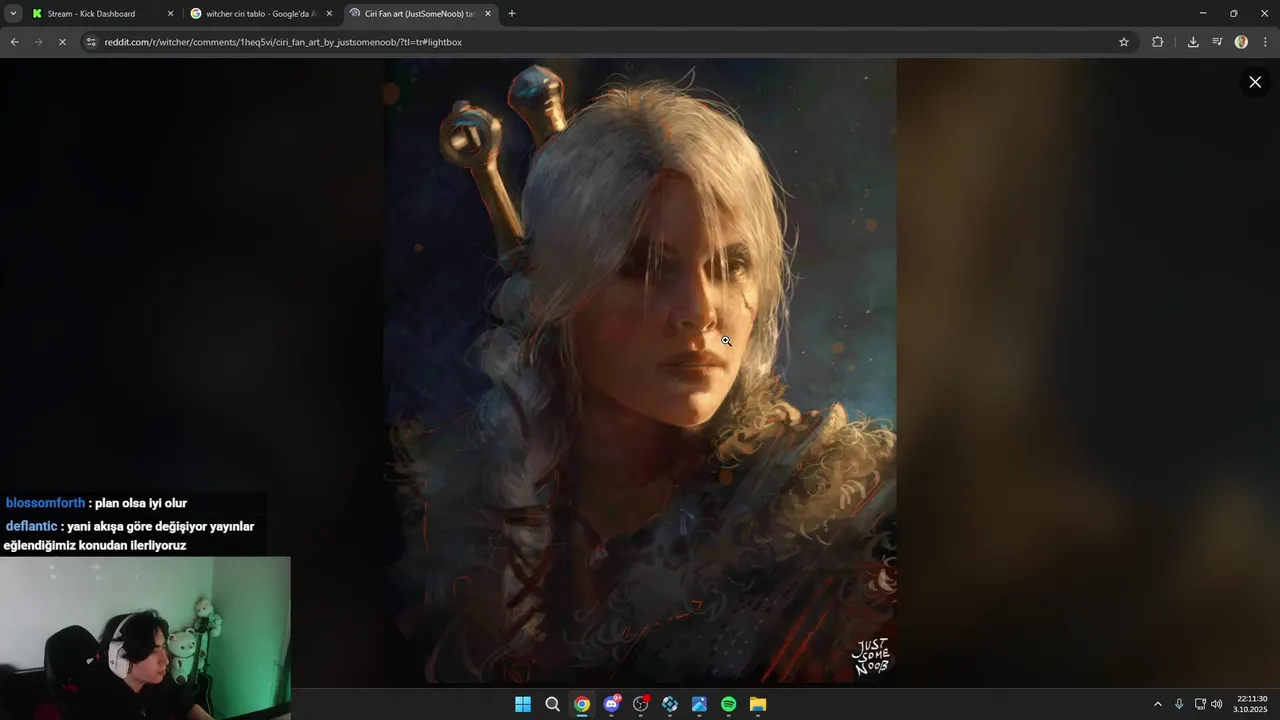Screen dimensions: 1280x720
Task: Open the Windows Start menu
Action: coord(523,704)
